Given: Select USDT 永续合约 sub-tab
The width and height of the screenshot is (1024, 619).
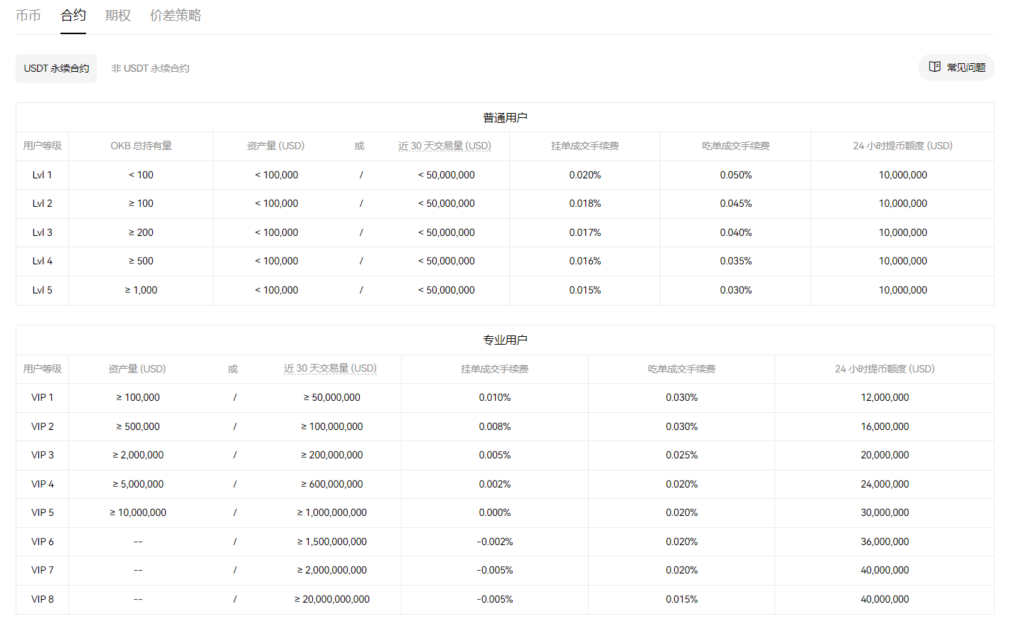Looking at the screenshot, I should point(56,69).
